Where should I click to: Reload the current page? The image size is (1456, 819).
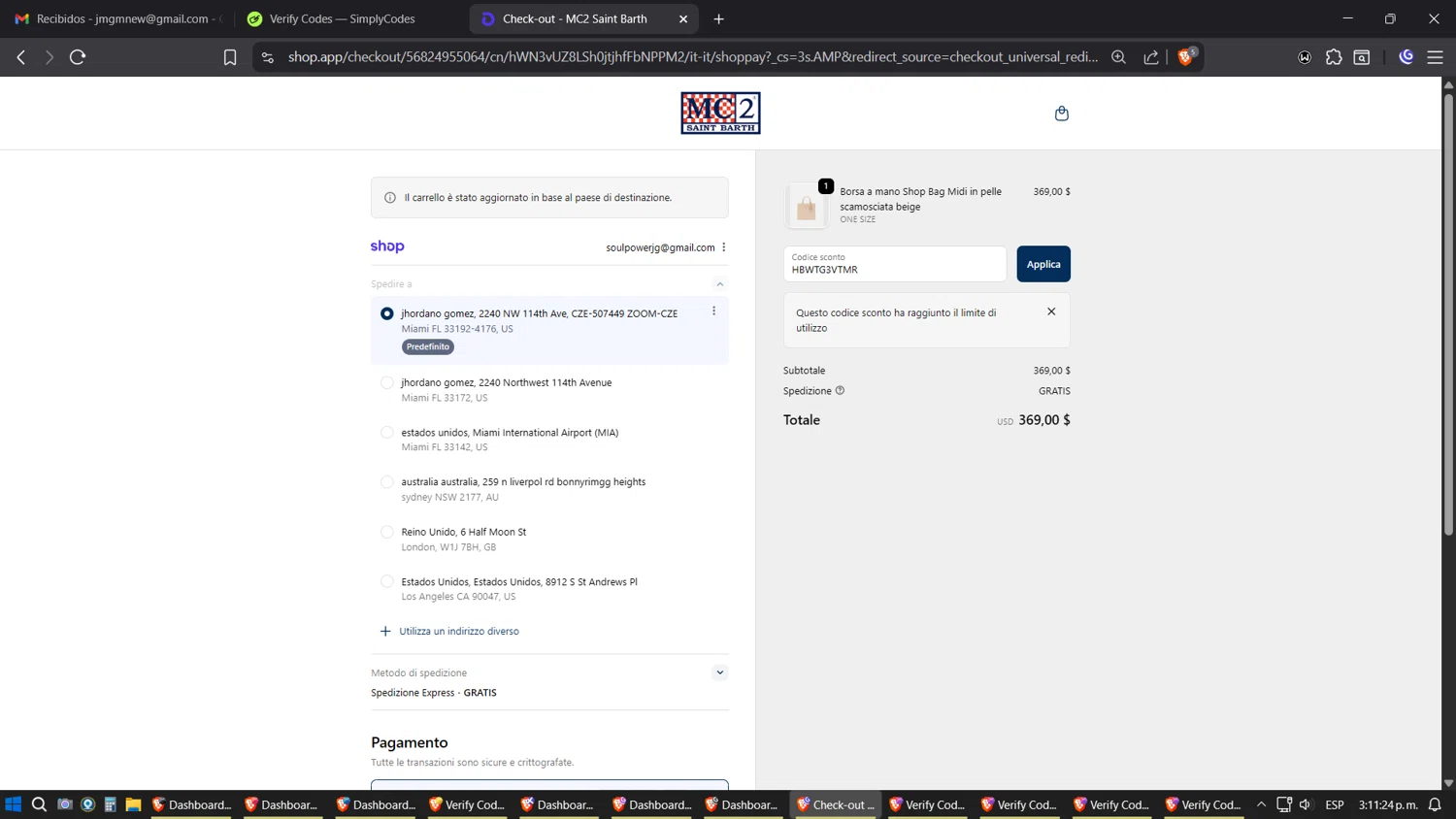tap(78, 57)
